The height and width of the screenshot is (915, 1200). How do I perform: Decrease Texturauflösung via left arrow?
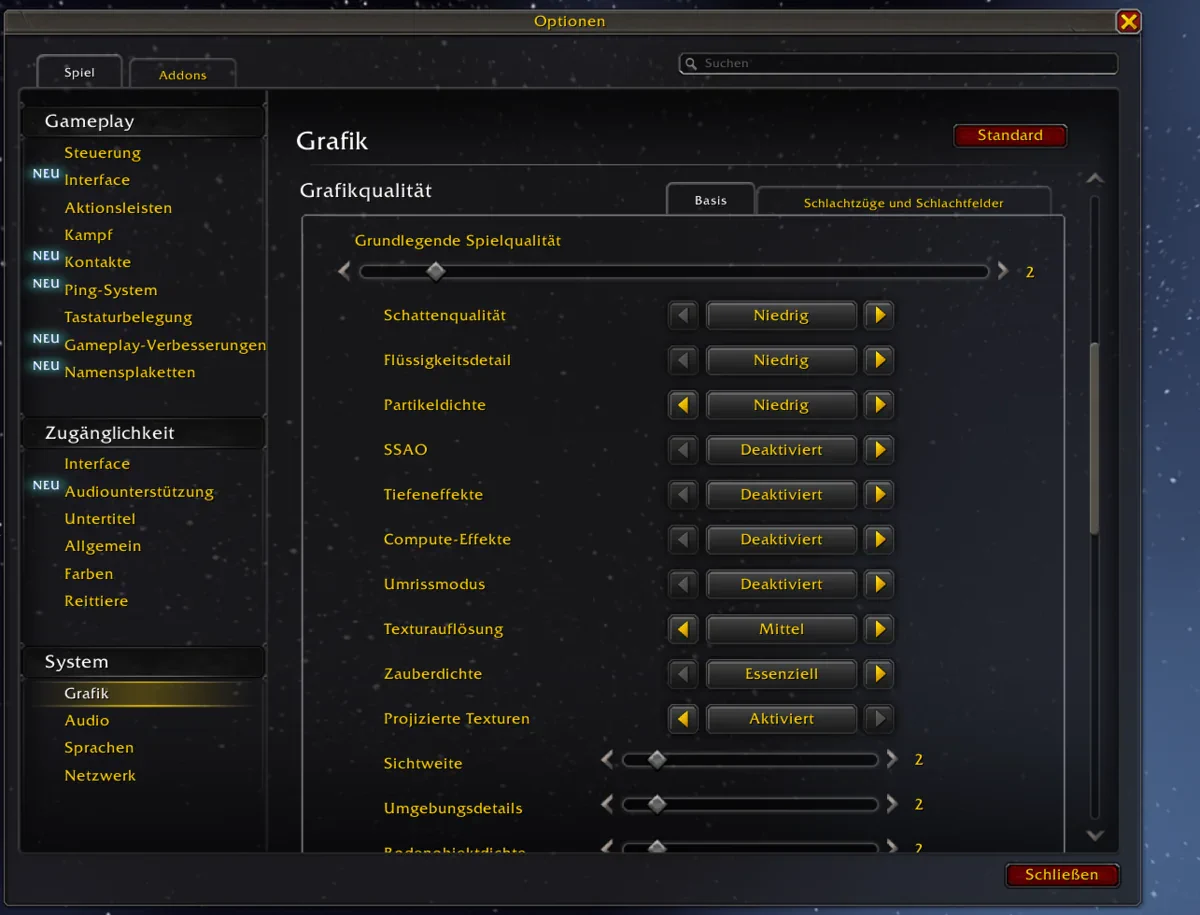click(683, 629)
